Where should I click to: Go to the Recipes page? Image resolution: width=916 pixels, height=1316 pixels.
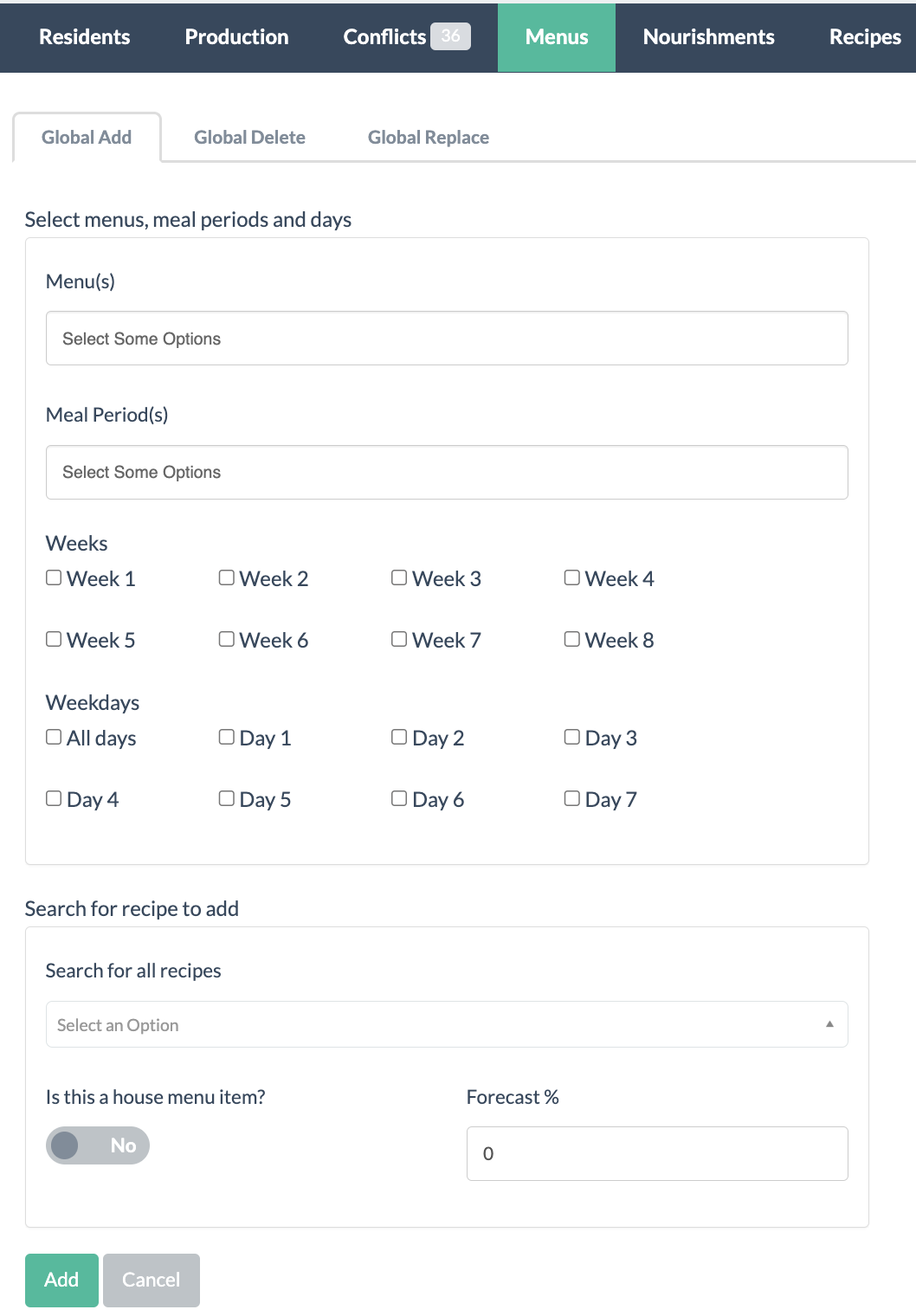[x=865, y=36]
